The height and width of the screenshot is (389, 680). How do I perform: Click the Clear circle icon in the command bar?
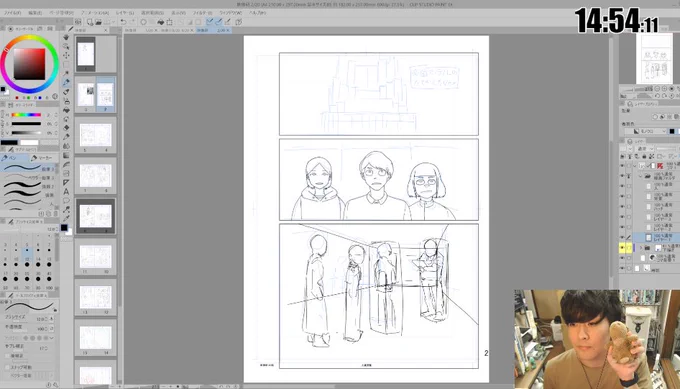click(144, 22)
